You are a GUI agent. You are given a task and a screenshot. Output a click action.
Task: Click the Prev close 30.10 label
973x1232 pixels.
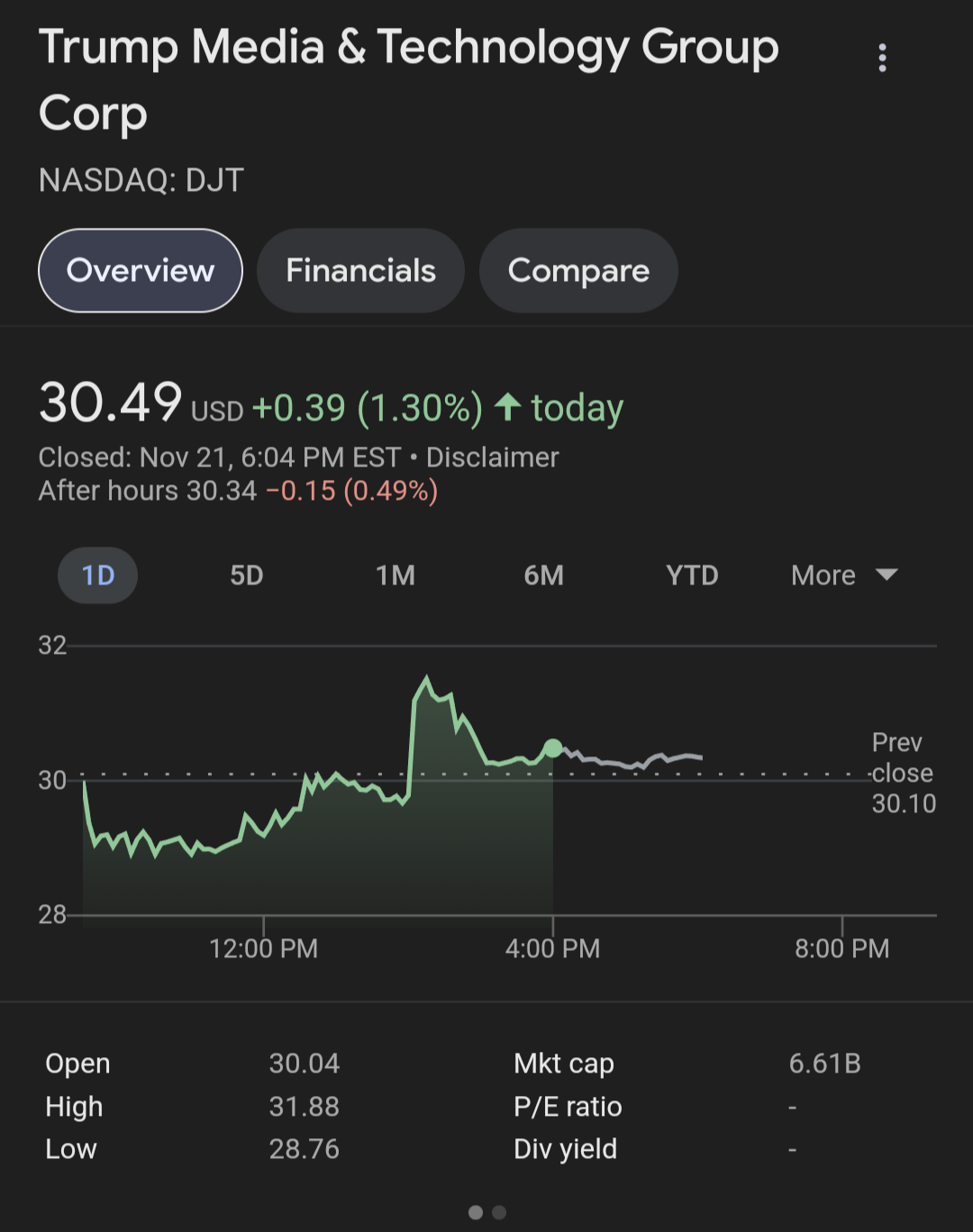pos(904,773)
